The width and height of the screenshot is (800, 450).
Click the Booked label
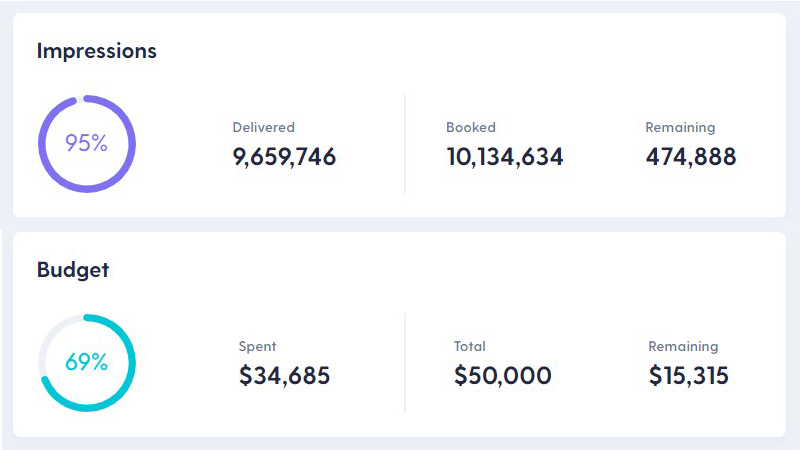point(470,128)
